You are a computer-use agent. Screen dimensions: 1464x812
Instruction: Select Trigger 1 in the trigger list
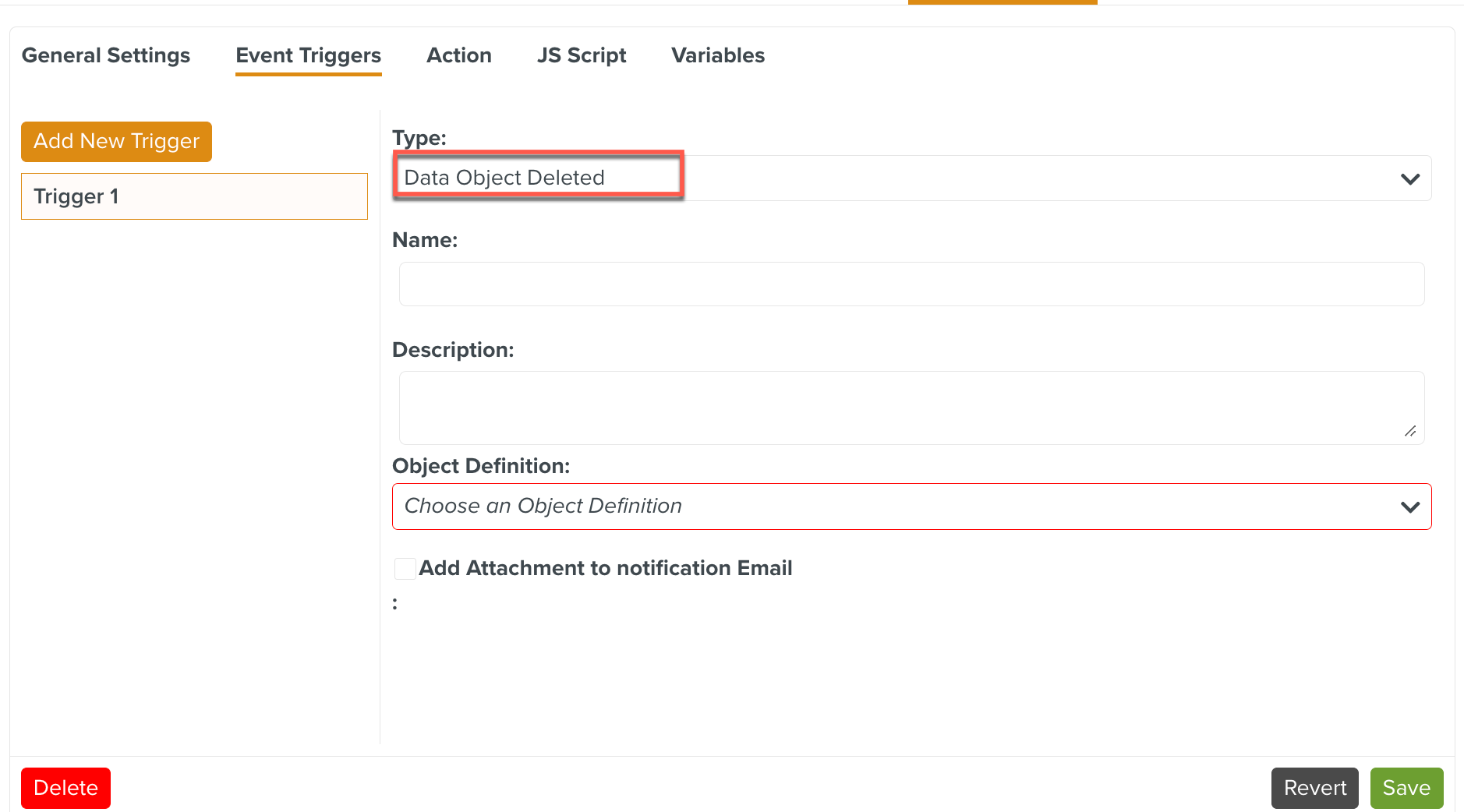click(194, 196)
